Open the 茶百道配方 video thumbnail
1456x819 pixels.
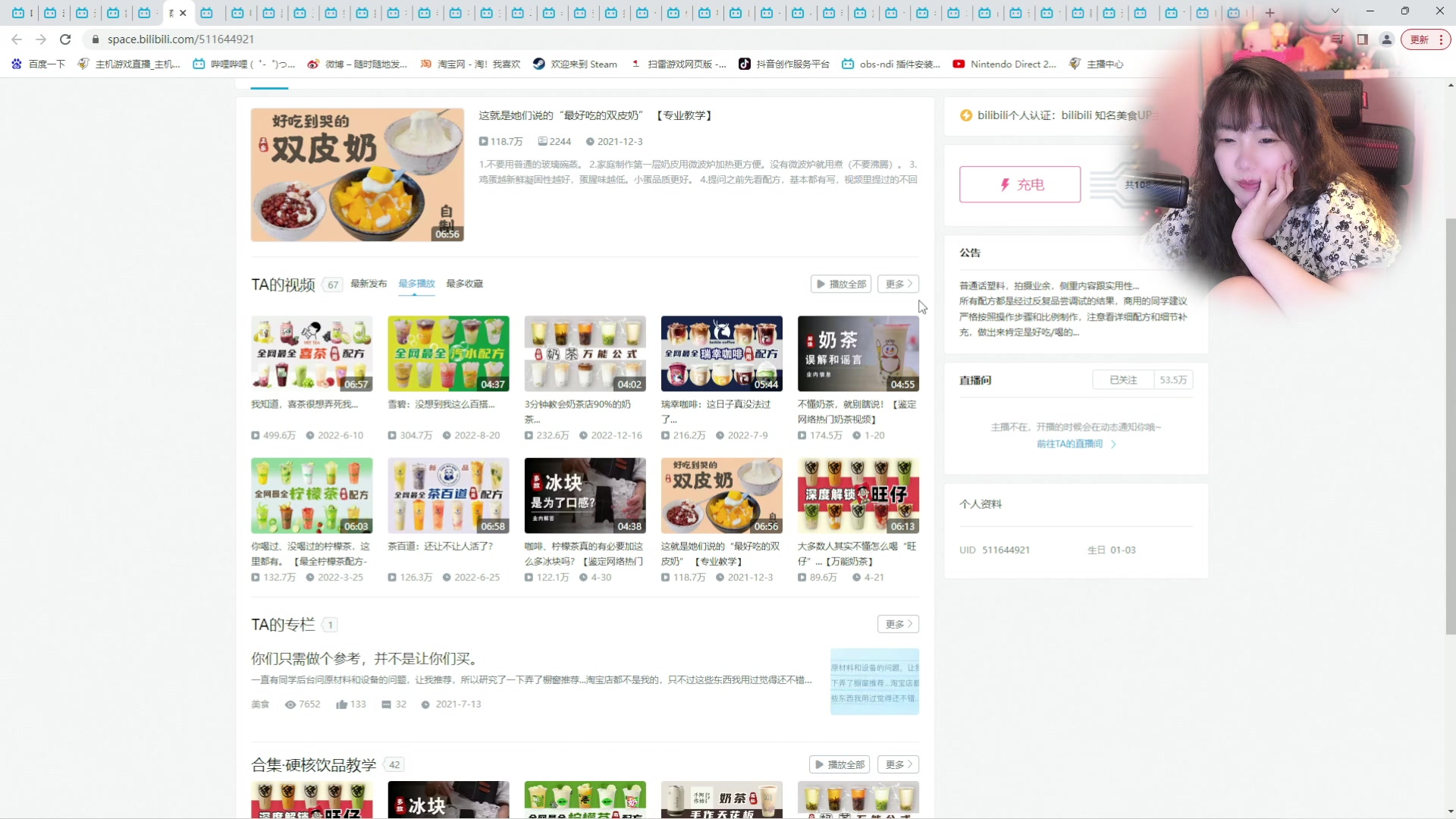pyautogui.click(x=448, y=495)
